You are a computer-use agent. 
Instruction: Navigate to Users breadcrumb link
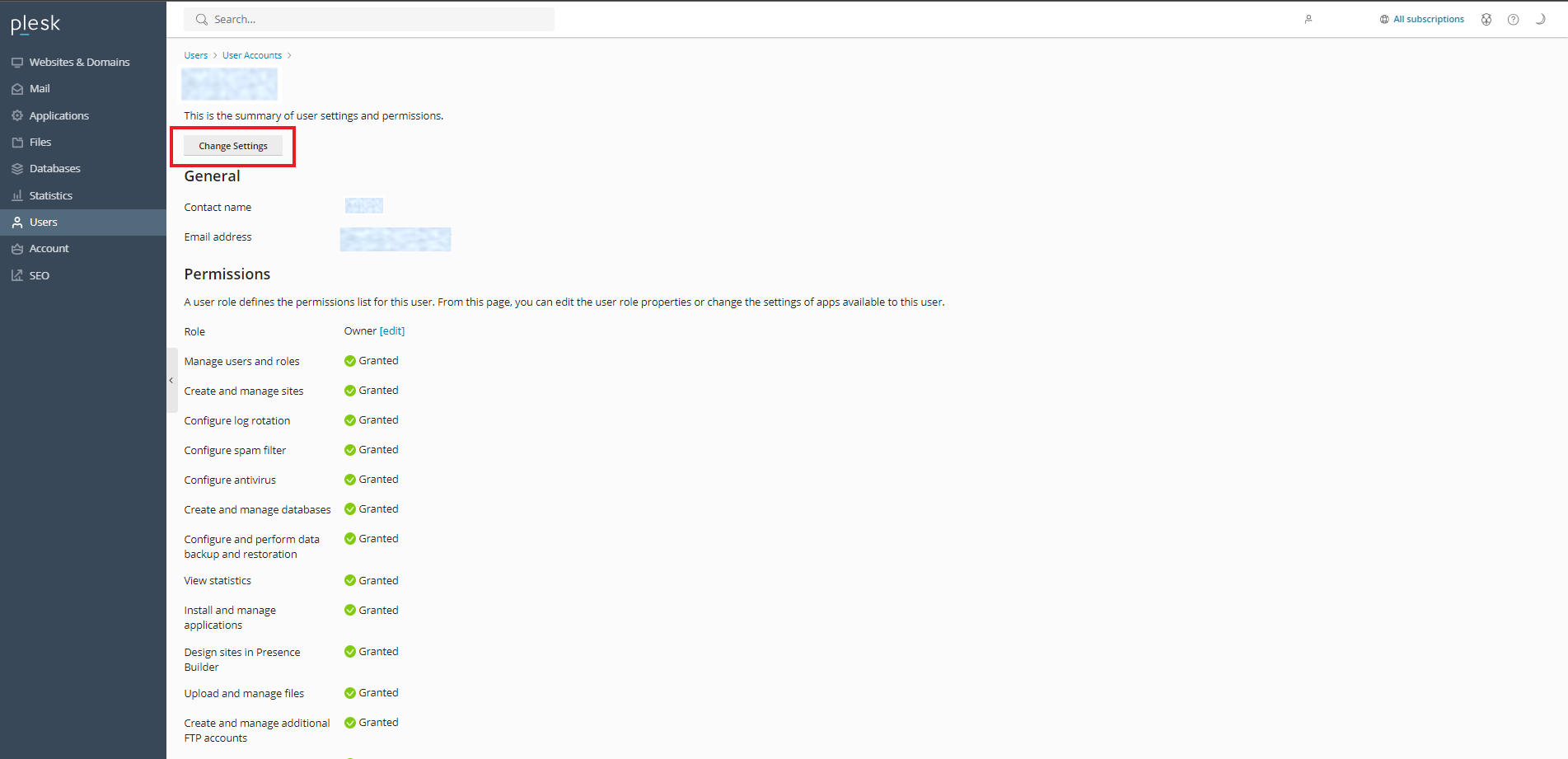[195, 55]
